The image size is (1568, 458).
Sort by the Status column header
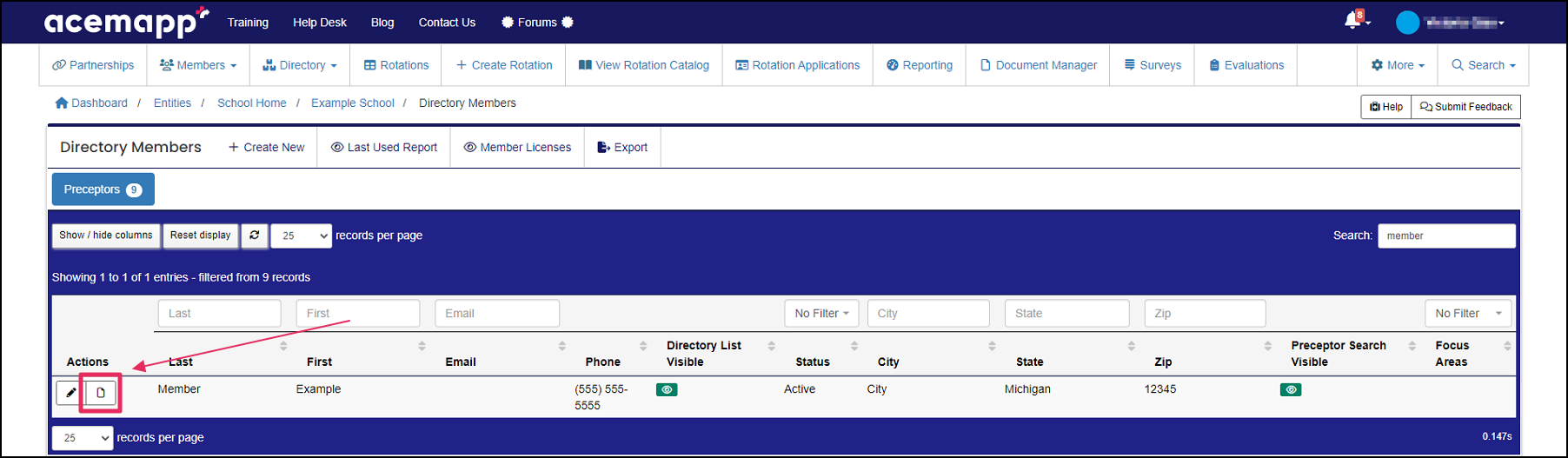813,362
